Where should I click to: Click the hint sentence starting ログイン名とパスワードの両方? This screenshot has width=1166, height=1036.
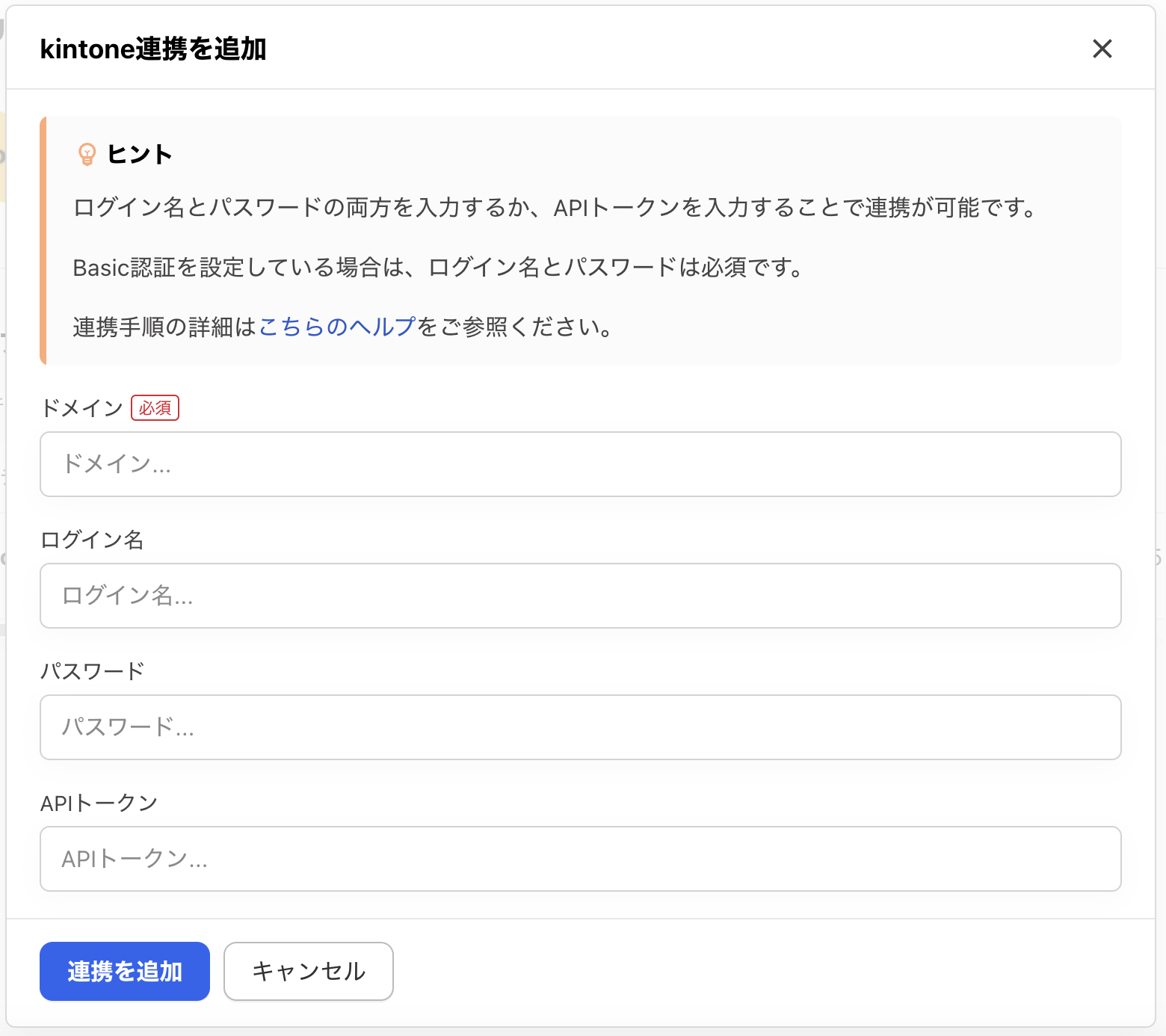pyautogui.click(x=555, y=207)
